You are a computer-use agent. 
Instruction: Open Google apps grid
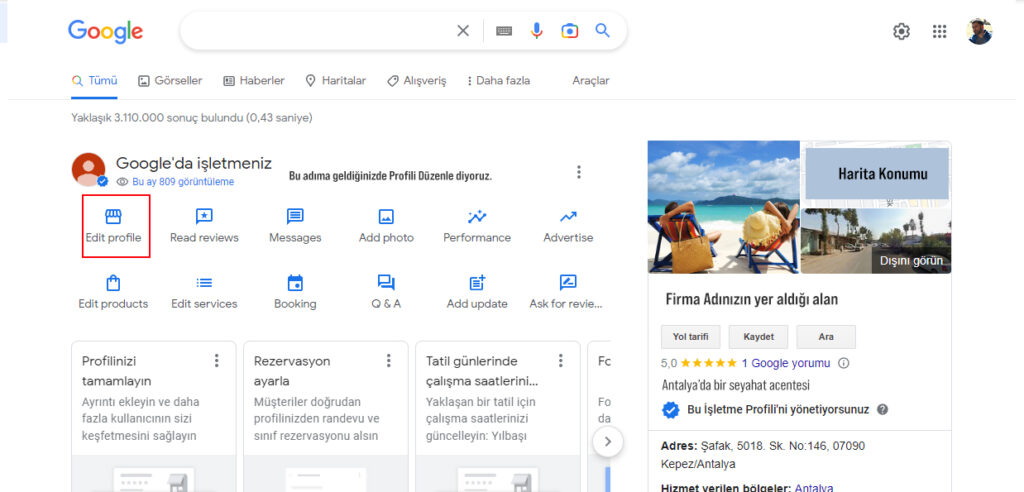point(939,31)
